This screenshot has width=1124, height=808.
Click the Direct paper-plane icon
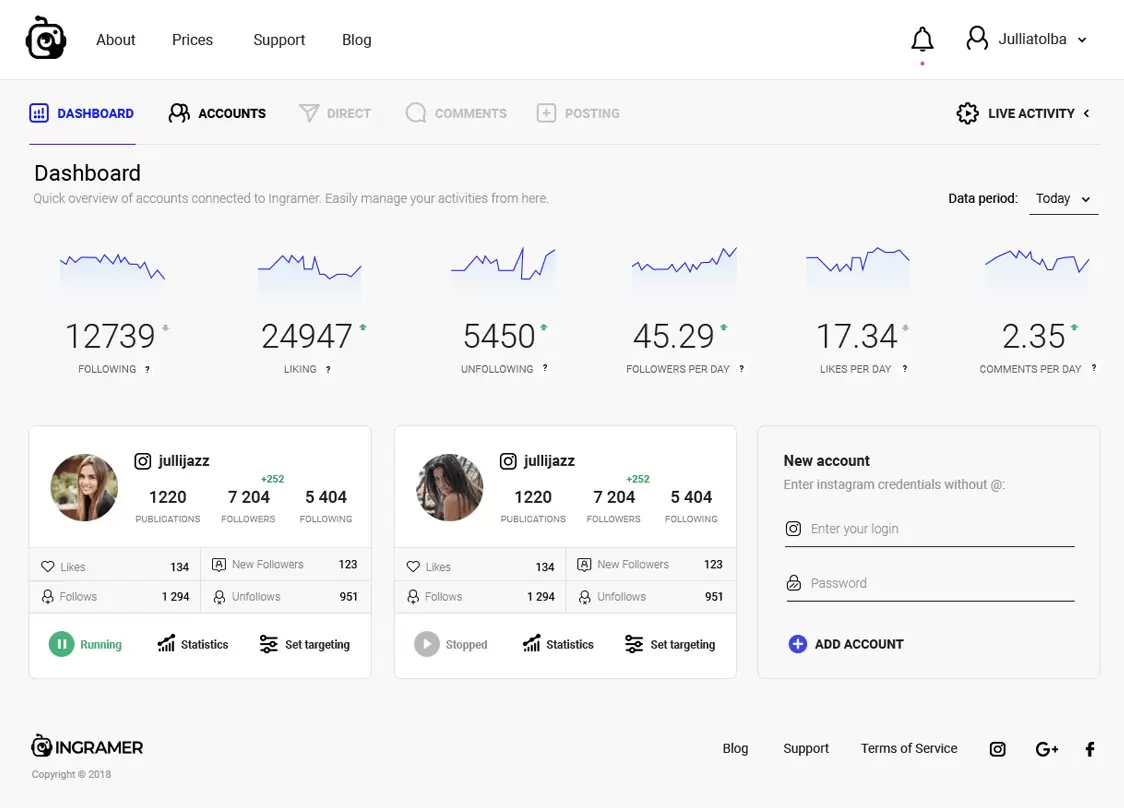pyautogui.click(x=309, y=113)
